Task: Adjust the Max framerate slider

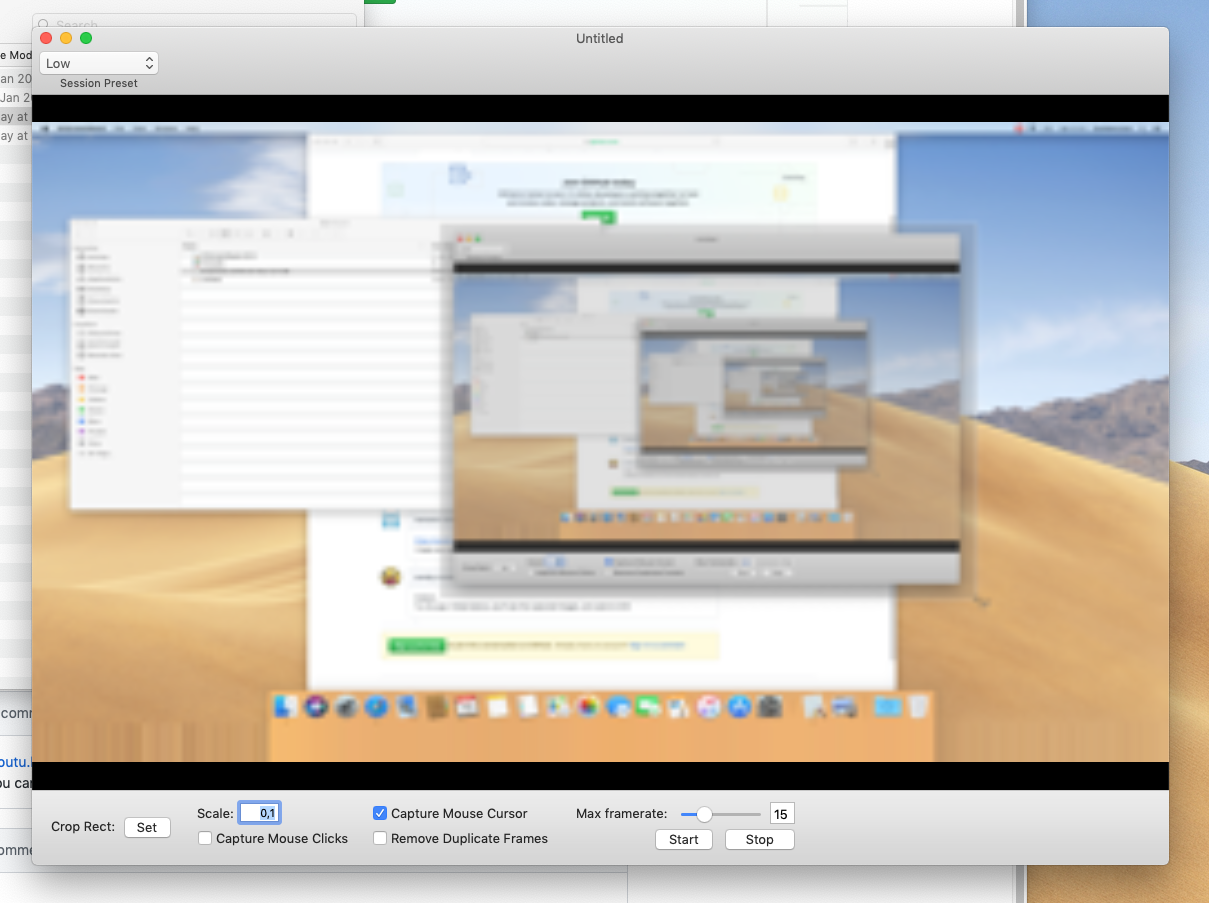Action: coord(707,814)
